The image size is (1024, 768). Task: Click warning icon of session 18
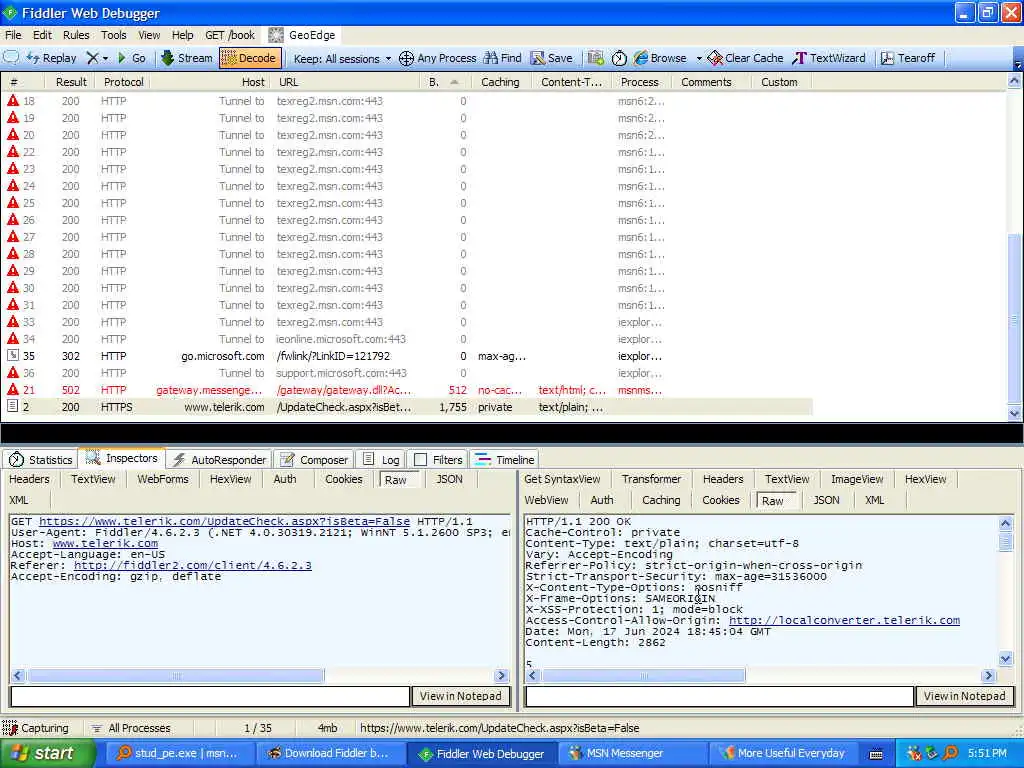pyautogui.click(x=12, y=101)
